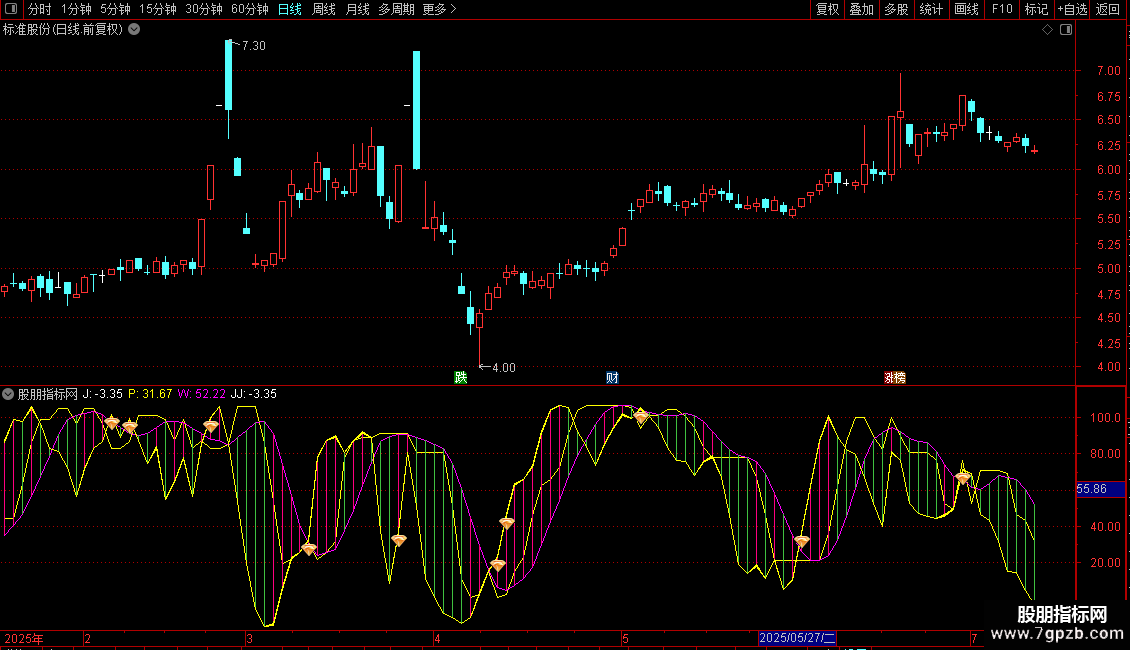Image resolution: width=1130 pixels, height=650 pixels.
Task: Open the F10 company info
Action: pyautogui.click(x=1002, y=9)
